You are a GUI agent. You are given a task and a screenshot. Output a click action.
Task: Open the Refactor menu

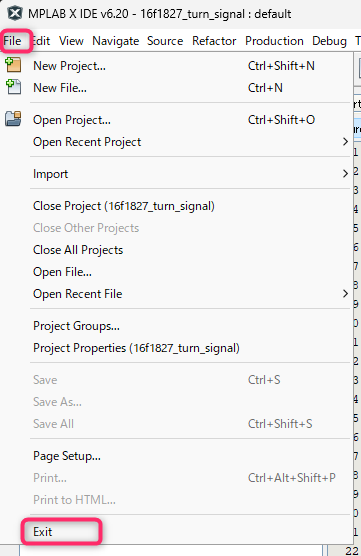click(x=214, y=41)
